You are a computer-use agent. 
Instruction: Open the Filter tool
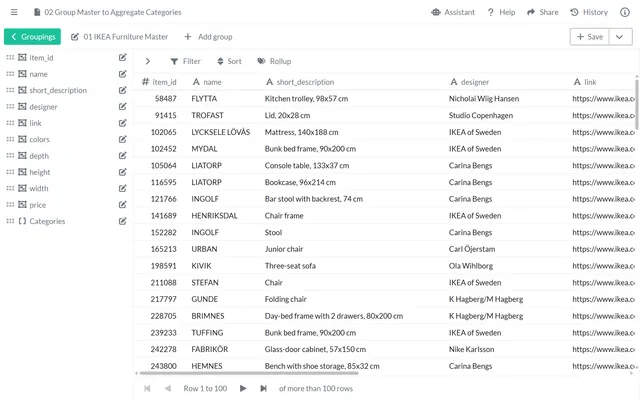point(185,61)
